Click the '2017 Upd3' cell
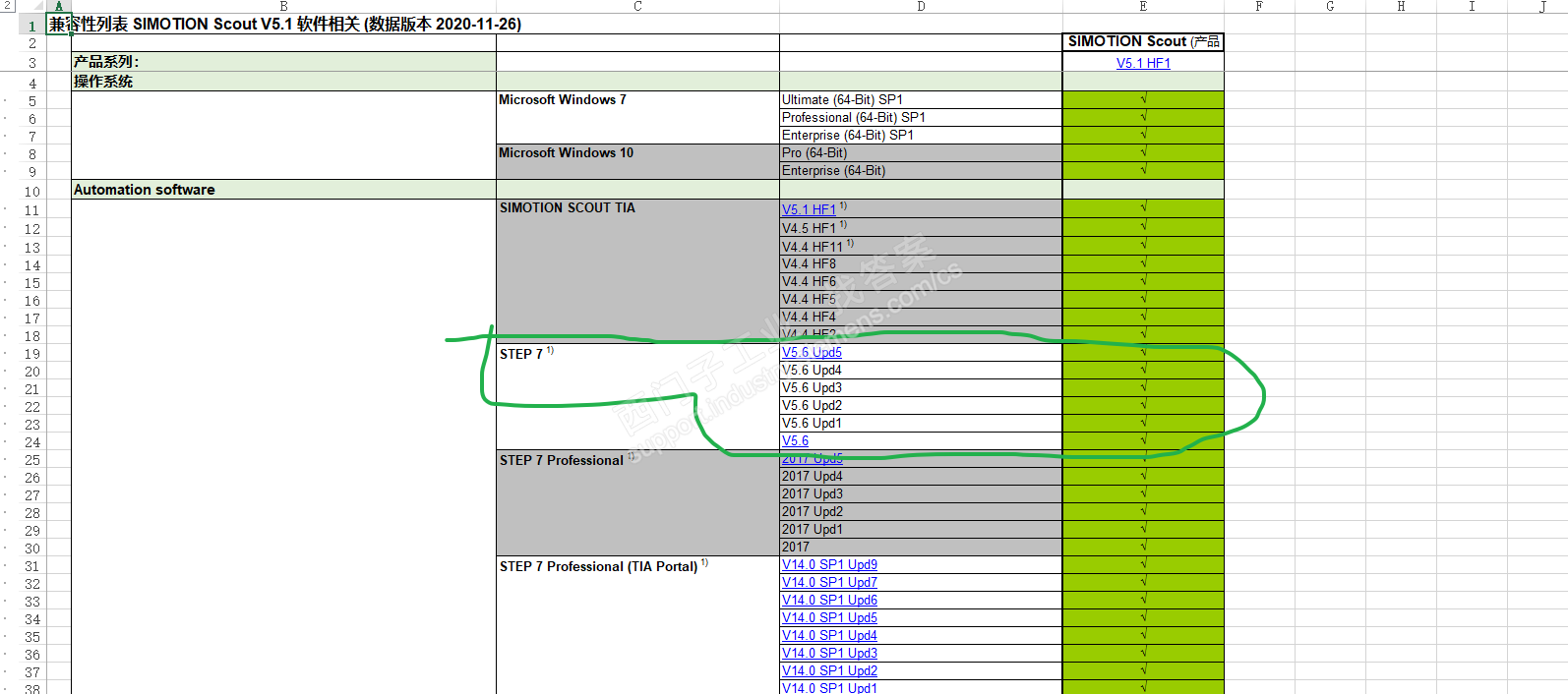Image resolution: width=1568 pixels, height=694 pixels. click(921, 493)
